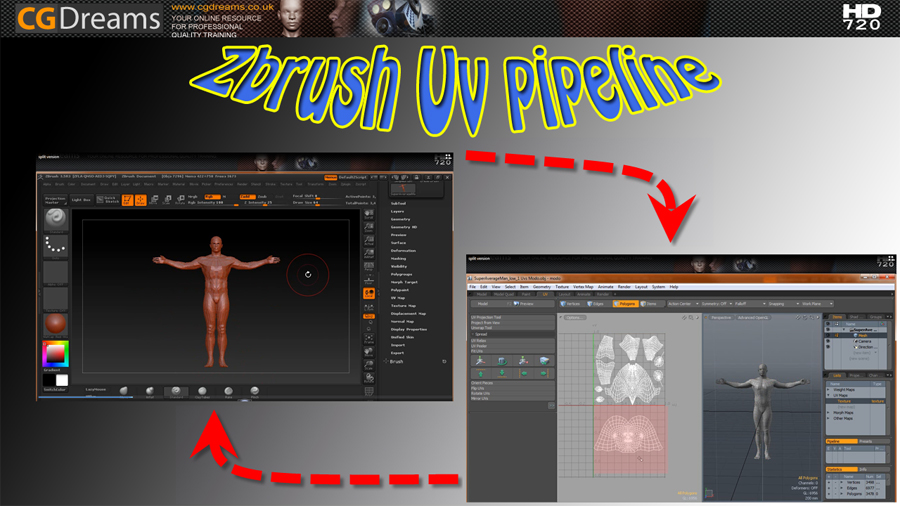The width and height of the screenshot is (900, 506).
Task: Open the Standard brush thumbnail in ZBrush
Action: click(x=56, y=220)
